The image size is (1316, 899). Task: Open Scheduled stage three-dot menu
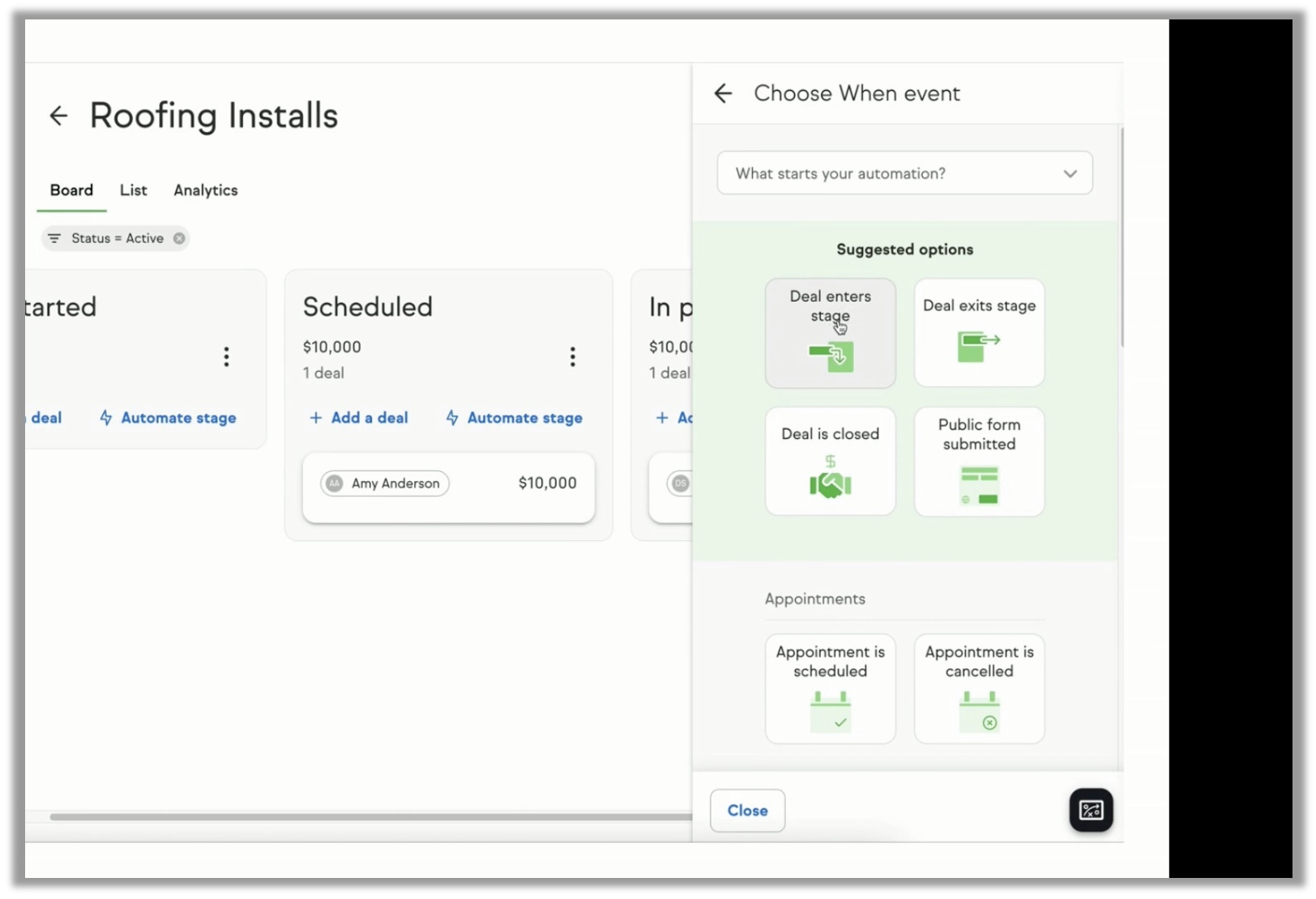572,357
